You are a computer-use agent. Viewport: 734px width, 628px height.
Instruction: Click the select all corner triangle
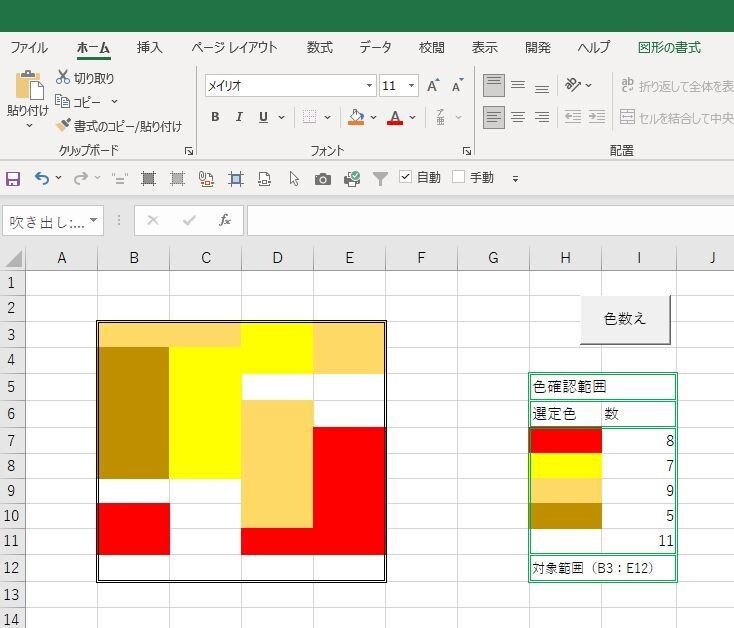[x=13, y=258]
